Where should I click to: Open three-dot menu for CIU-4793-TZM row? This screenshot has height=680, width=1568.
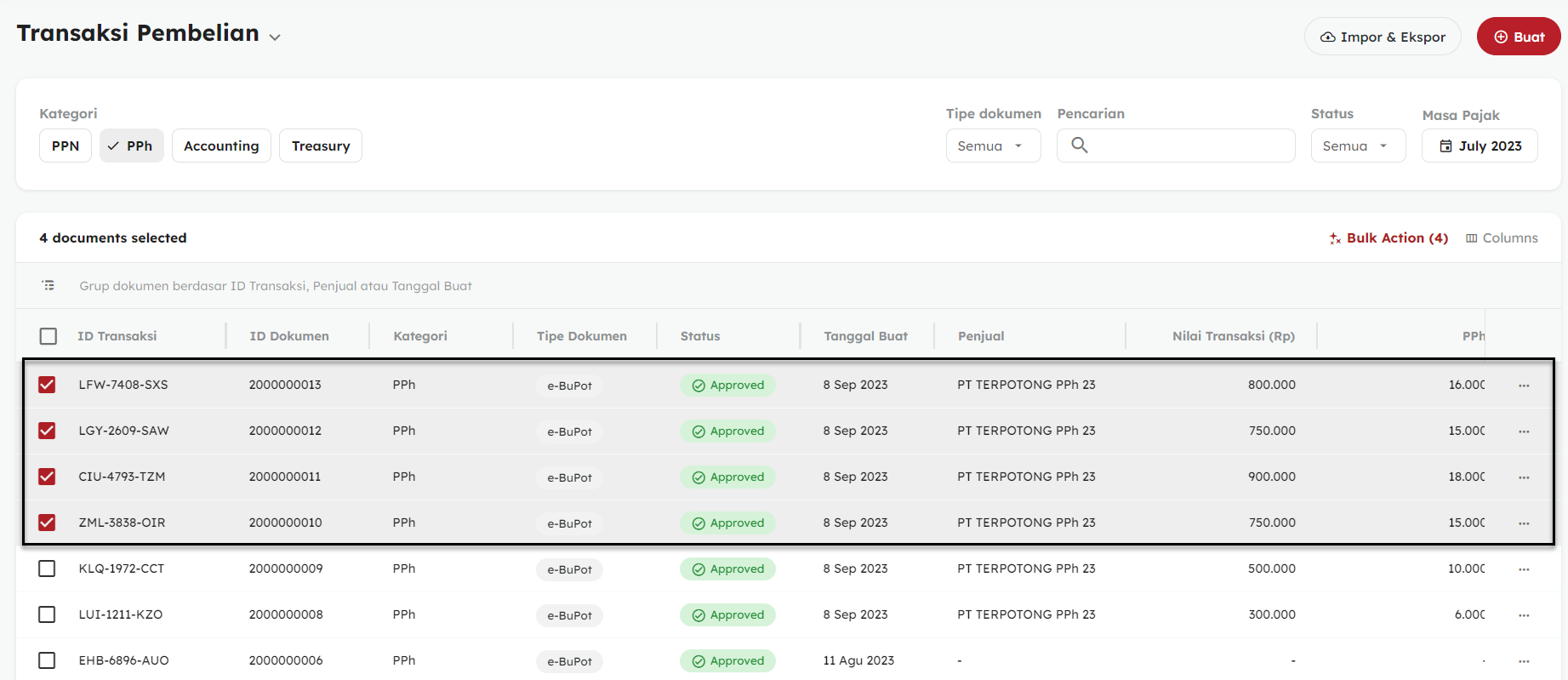point(1523,477)
